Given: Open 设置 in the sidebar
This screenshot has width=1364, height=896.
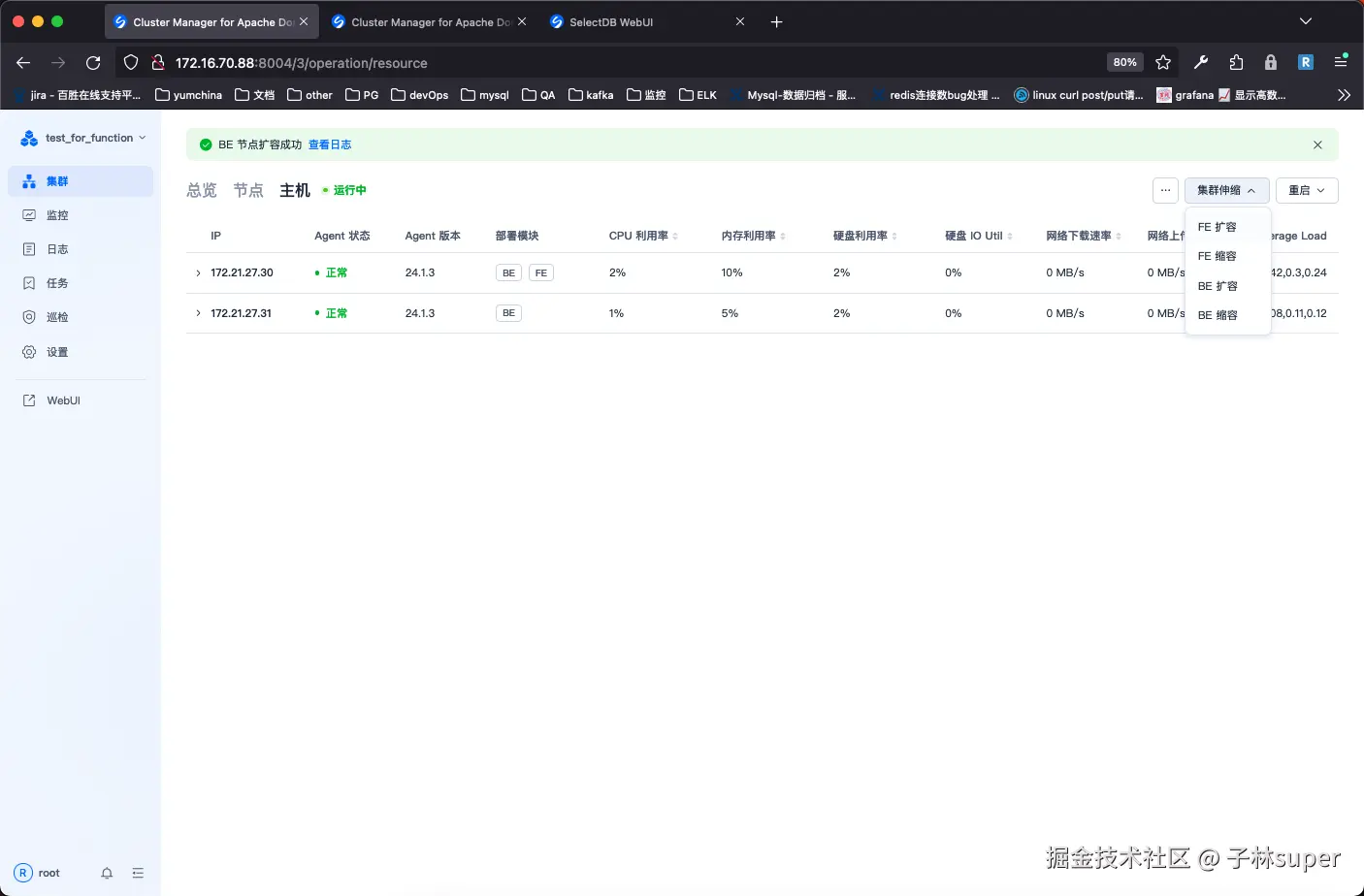Looking at the screenshot, I should pyautogui.click(x=81, y=352).
